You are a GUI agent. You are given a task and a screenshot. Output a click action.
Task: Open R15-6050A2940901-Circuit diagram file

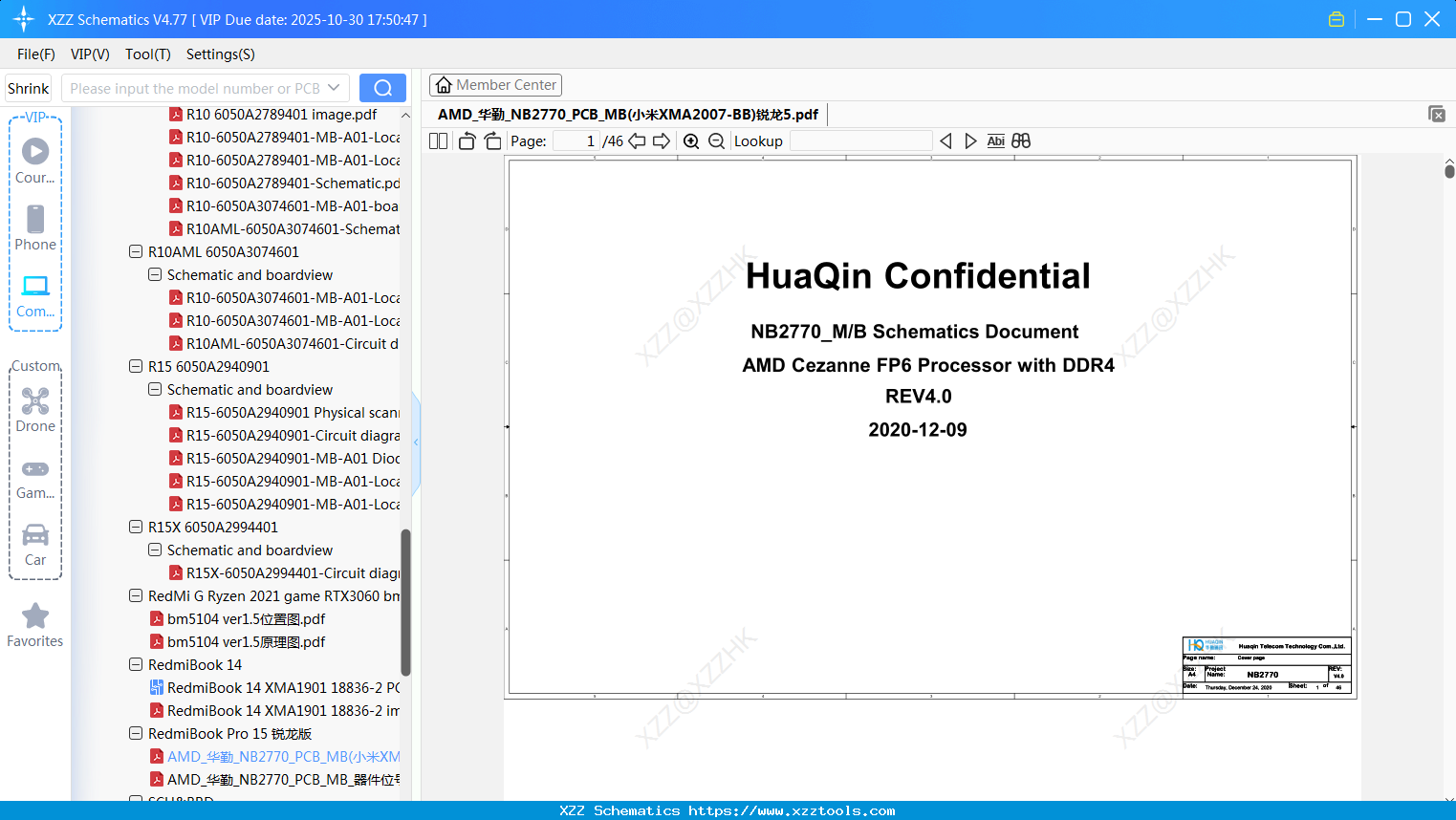click(x=285, y=436)
